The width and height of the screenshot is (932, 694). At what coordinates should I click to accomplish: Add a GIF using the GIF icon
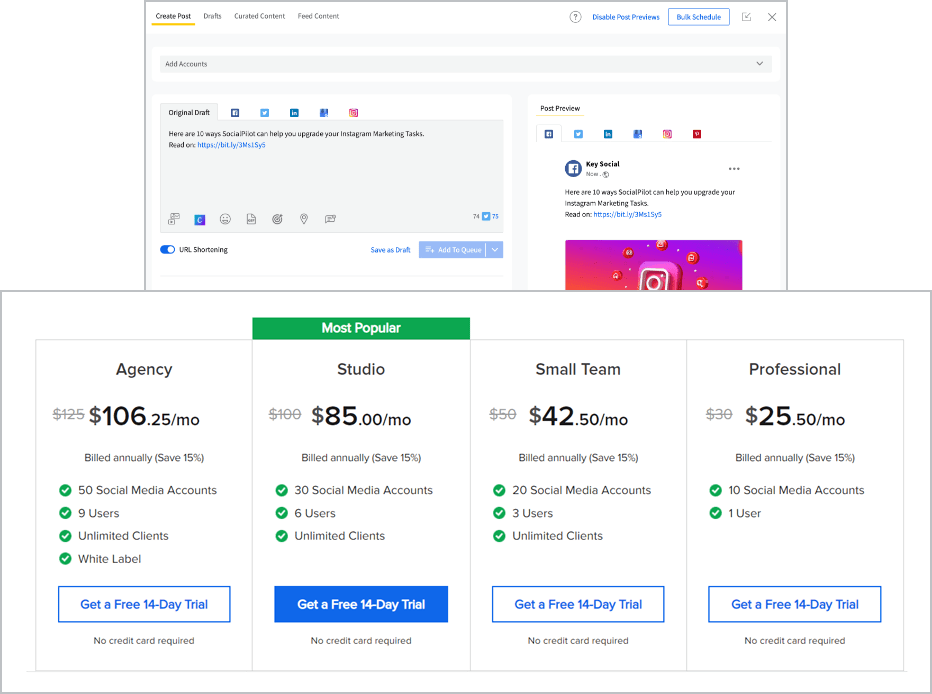[x=251, y=219]
